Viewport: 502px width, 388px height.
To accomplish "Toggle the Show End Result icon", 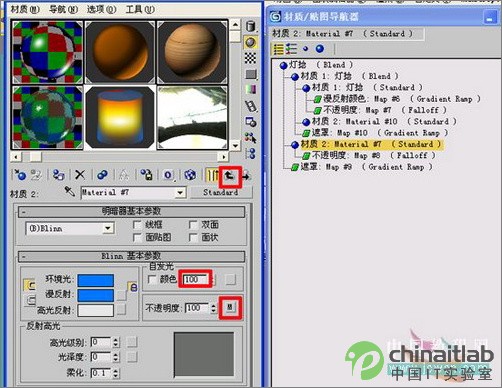I will [212, 175].
